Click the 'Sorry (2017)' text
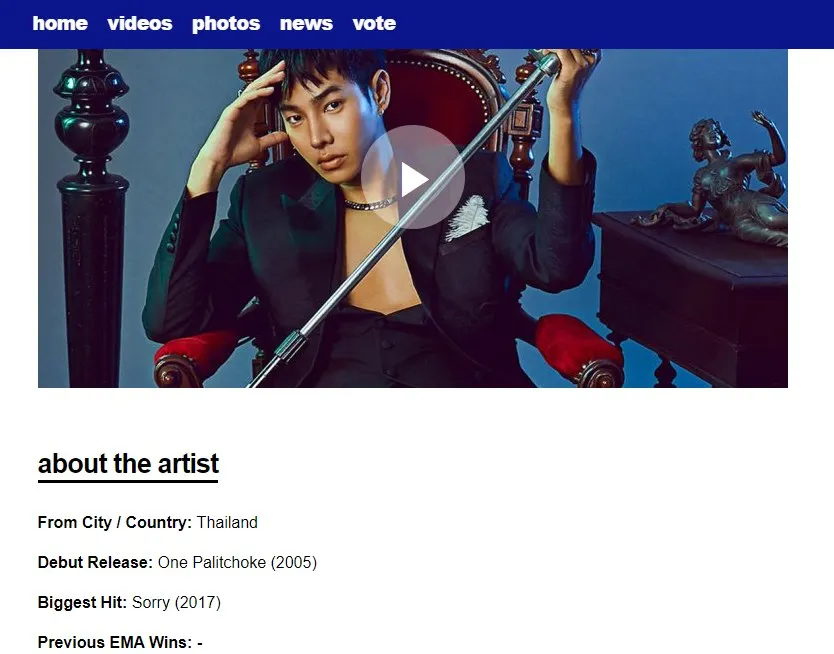Image resolution: width=834 pixels, height=654 pixels. [176, 602]
